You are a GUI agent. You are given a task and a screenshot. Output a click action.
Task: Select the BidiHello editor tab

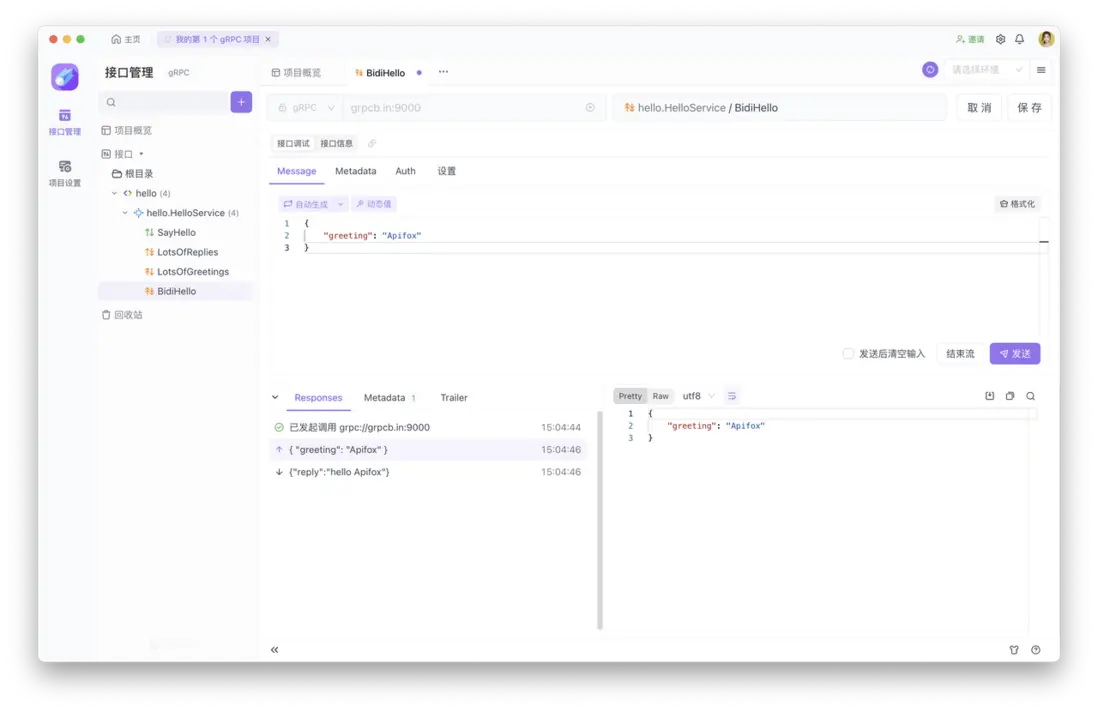(x=380, y=73)
